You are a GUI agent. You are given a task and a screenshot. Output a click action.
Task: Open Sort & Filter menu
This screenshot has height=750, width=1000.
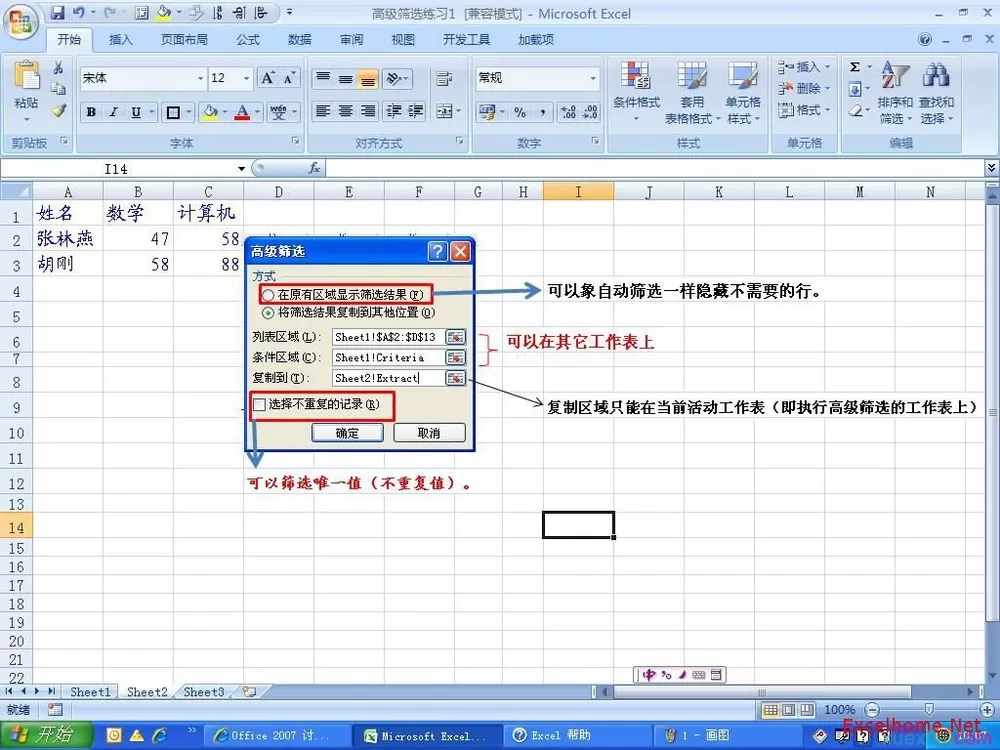(895, 91)
